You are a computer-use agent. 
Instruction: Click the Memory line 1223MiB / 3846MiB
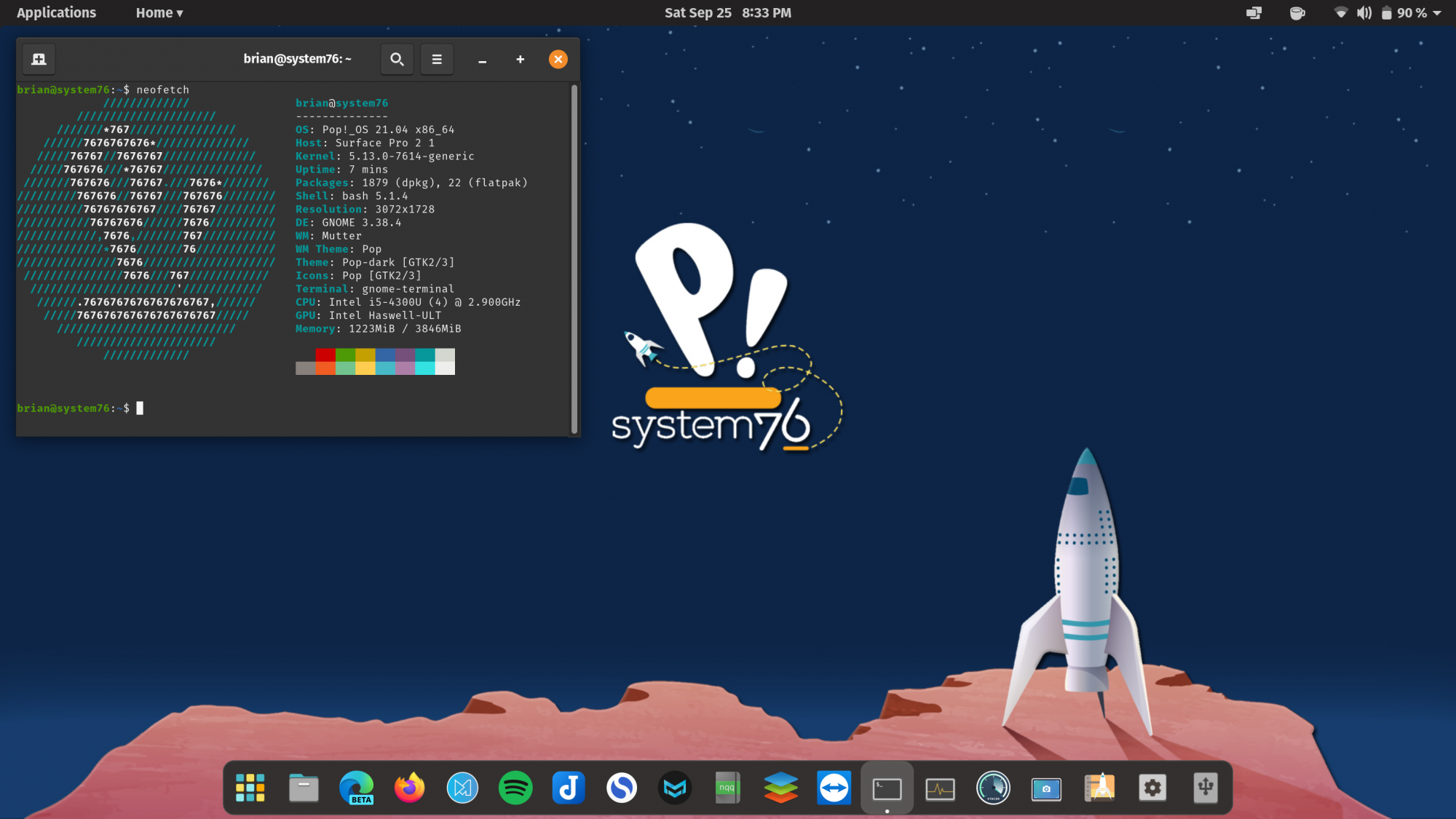(x=379, y=329)
